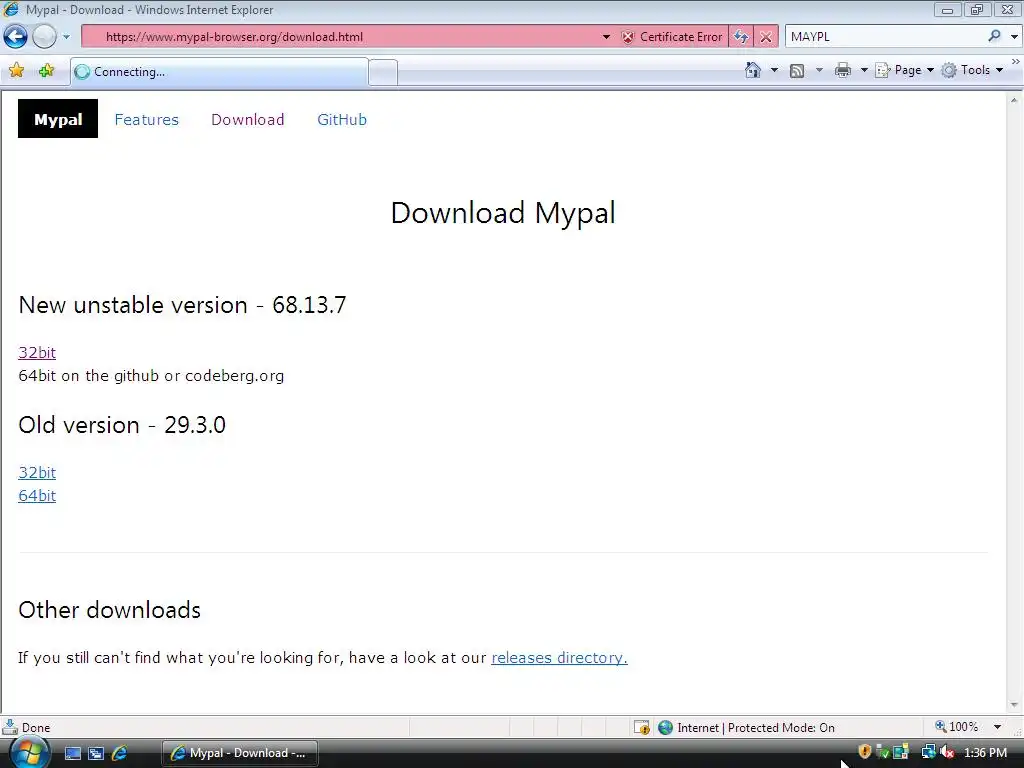Screen dimensions: 1024x768
Task: Launch Internet Explorer from quick launch
Action: 120,753
